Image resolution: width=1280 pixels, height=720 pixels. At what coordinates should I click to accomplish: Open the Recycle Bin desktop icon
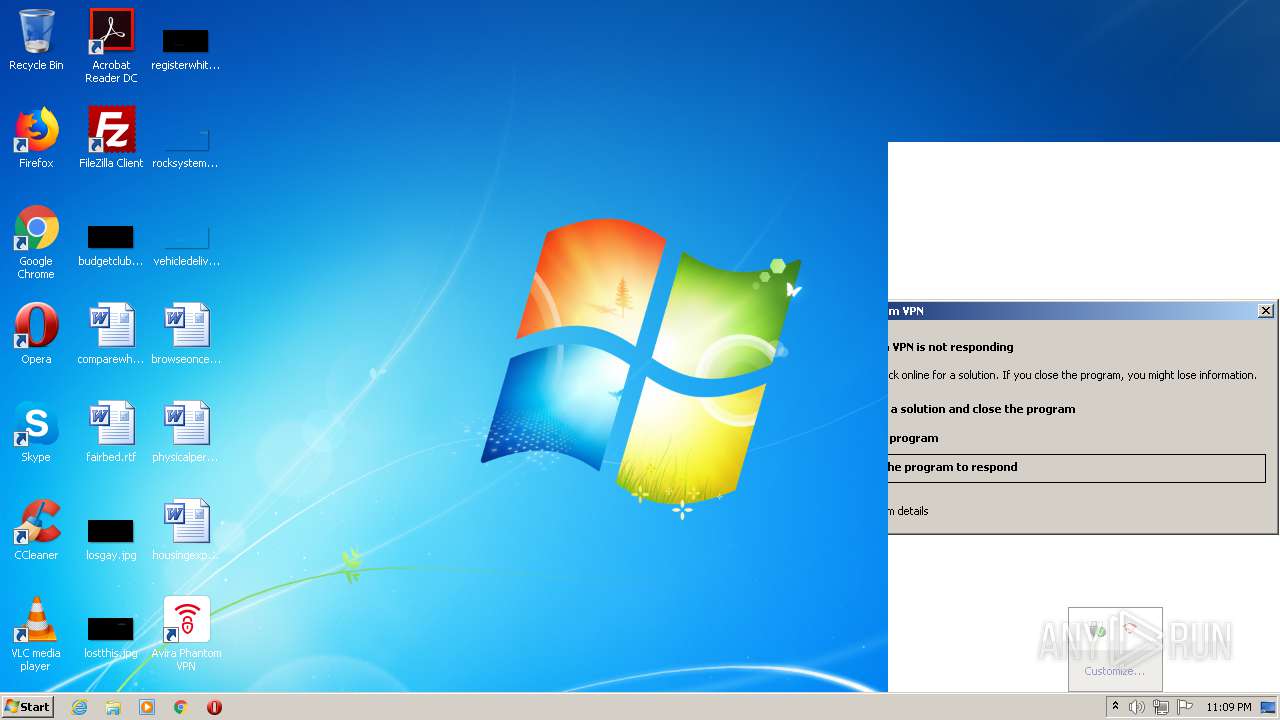[x=36, y=40]
